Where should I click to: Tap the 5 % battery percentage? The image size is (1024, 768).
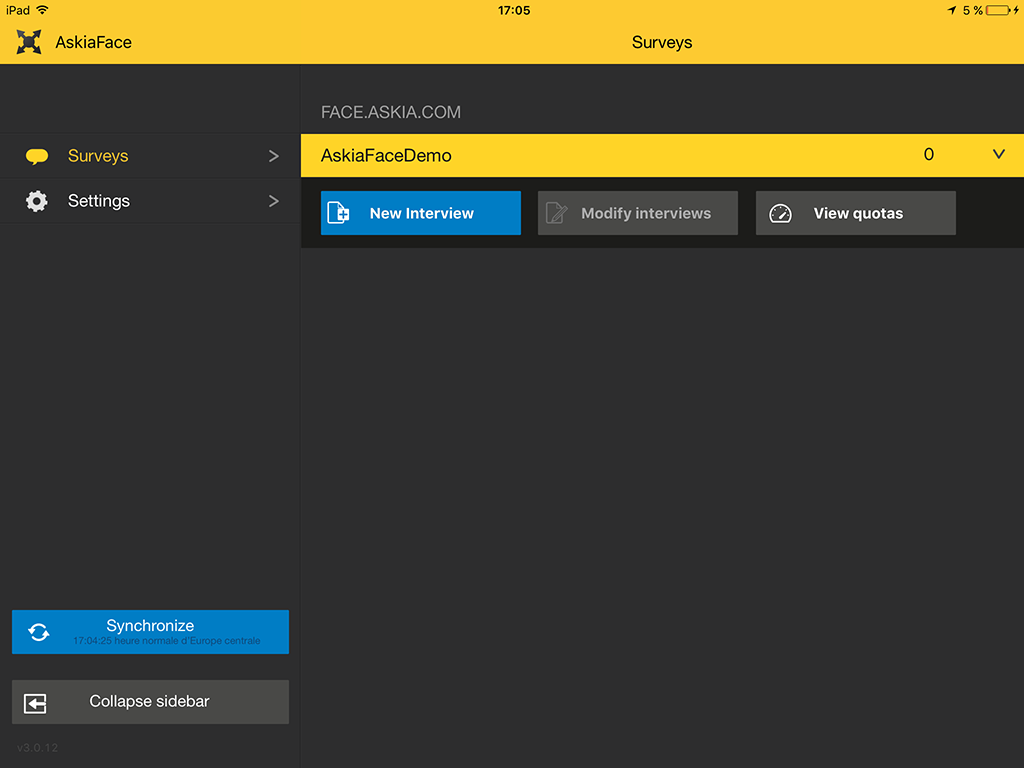tap(972, 10)
